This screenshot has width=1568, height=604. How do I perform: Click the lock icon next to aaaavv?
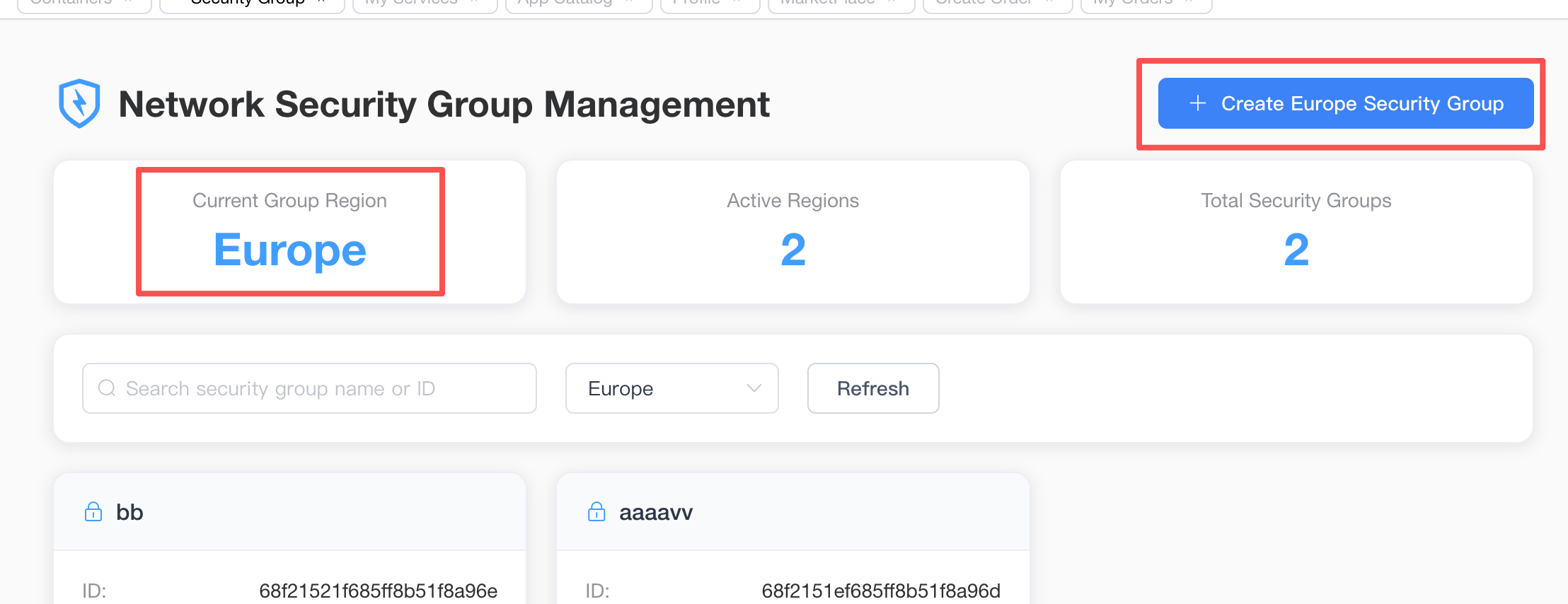pos(596,511)
